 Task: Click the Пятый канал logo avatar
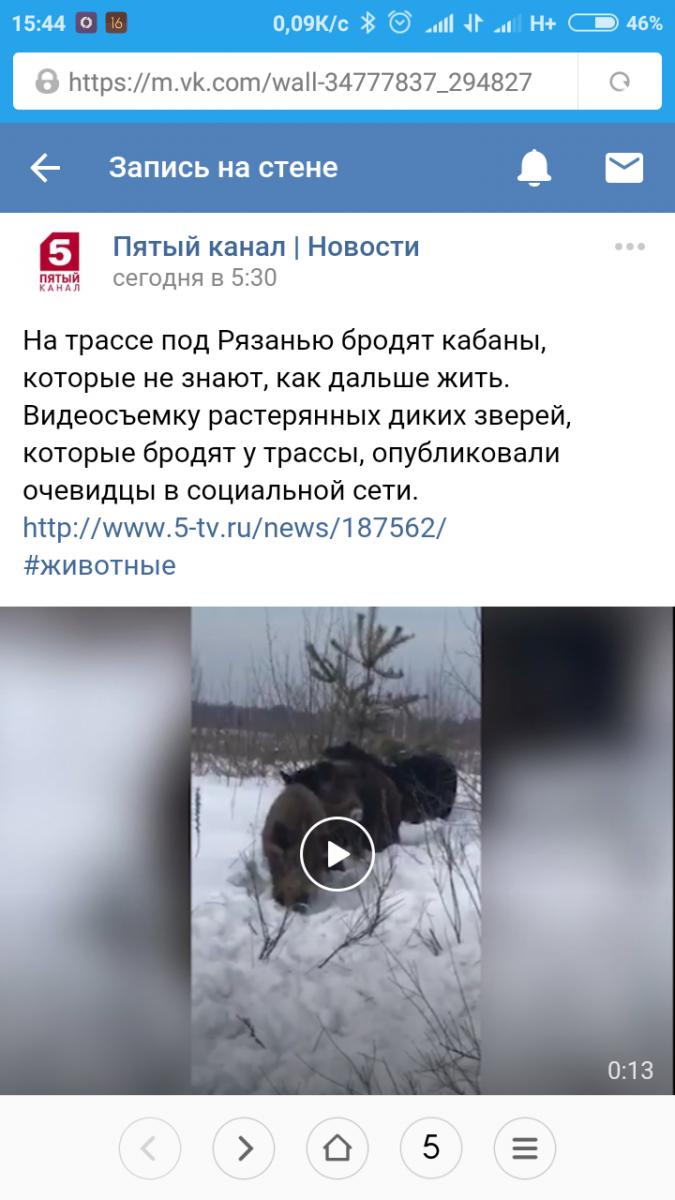[x=60, y=262]
